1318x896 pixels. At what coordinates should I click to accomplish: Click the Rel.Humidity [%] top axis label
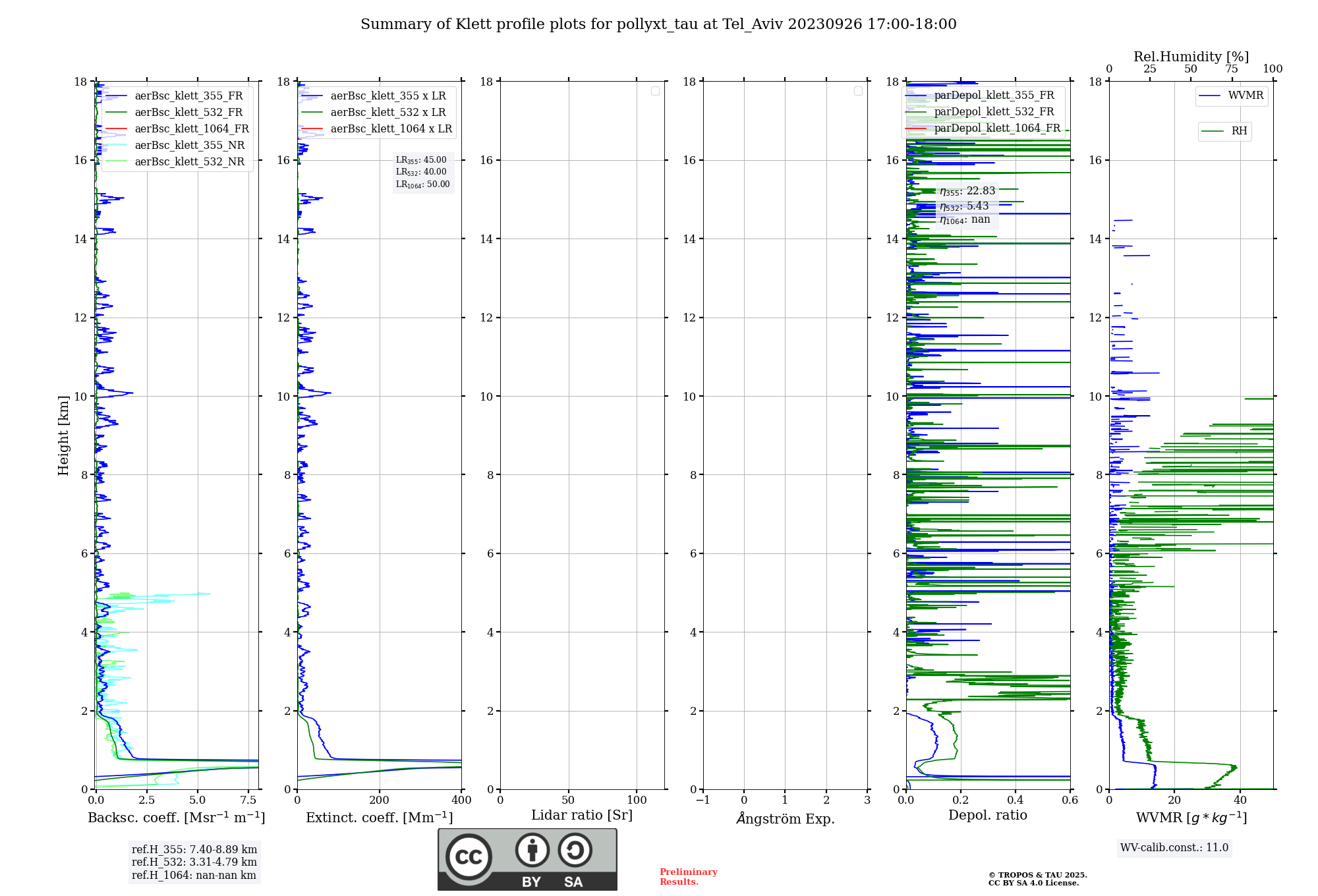tap(1191, 57)
